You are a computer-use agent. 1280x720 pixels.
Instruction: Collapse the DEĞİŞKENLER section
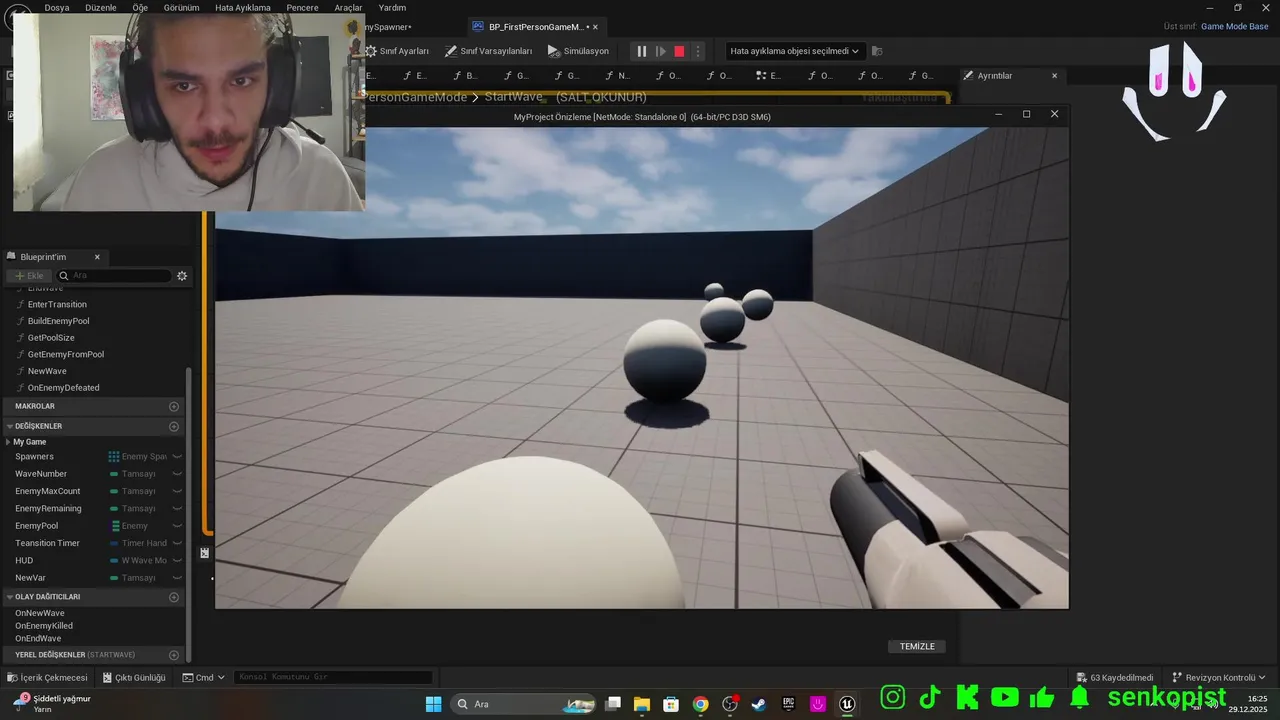10,426
